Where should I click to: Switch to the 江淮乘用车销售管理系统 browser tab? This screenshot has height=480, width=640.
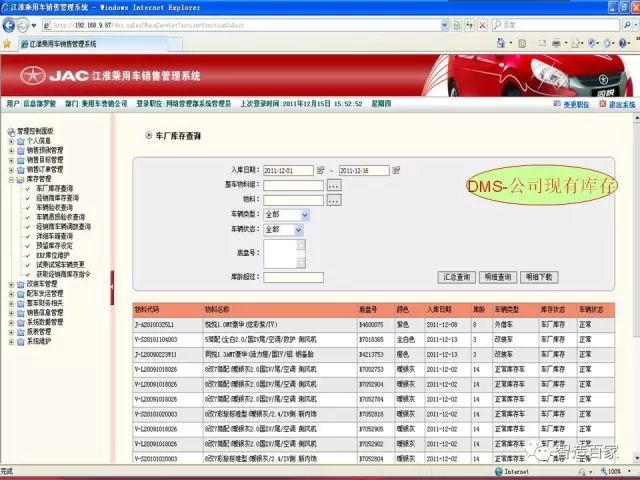(94, 44)
